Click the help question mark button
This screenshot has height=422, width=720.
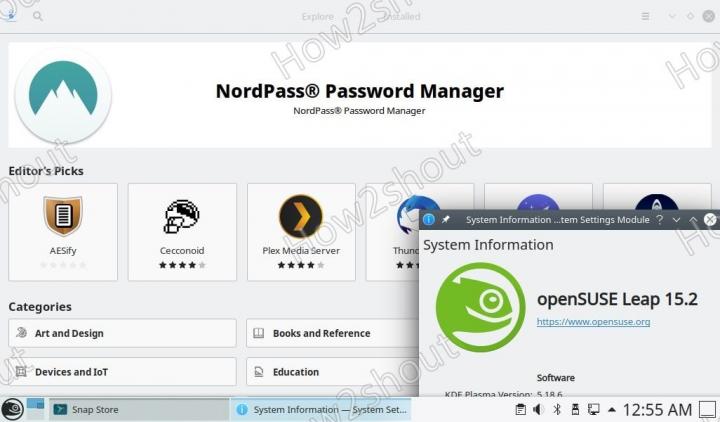[659, 219]
